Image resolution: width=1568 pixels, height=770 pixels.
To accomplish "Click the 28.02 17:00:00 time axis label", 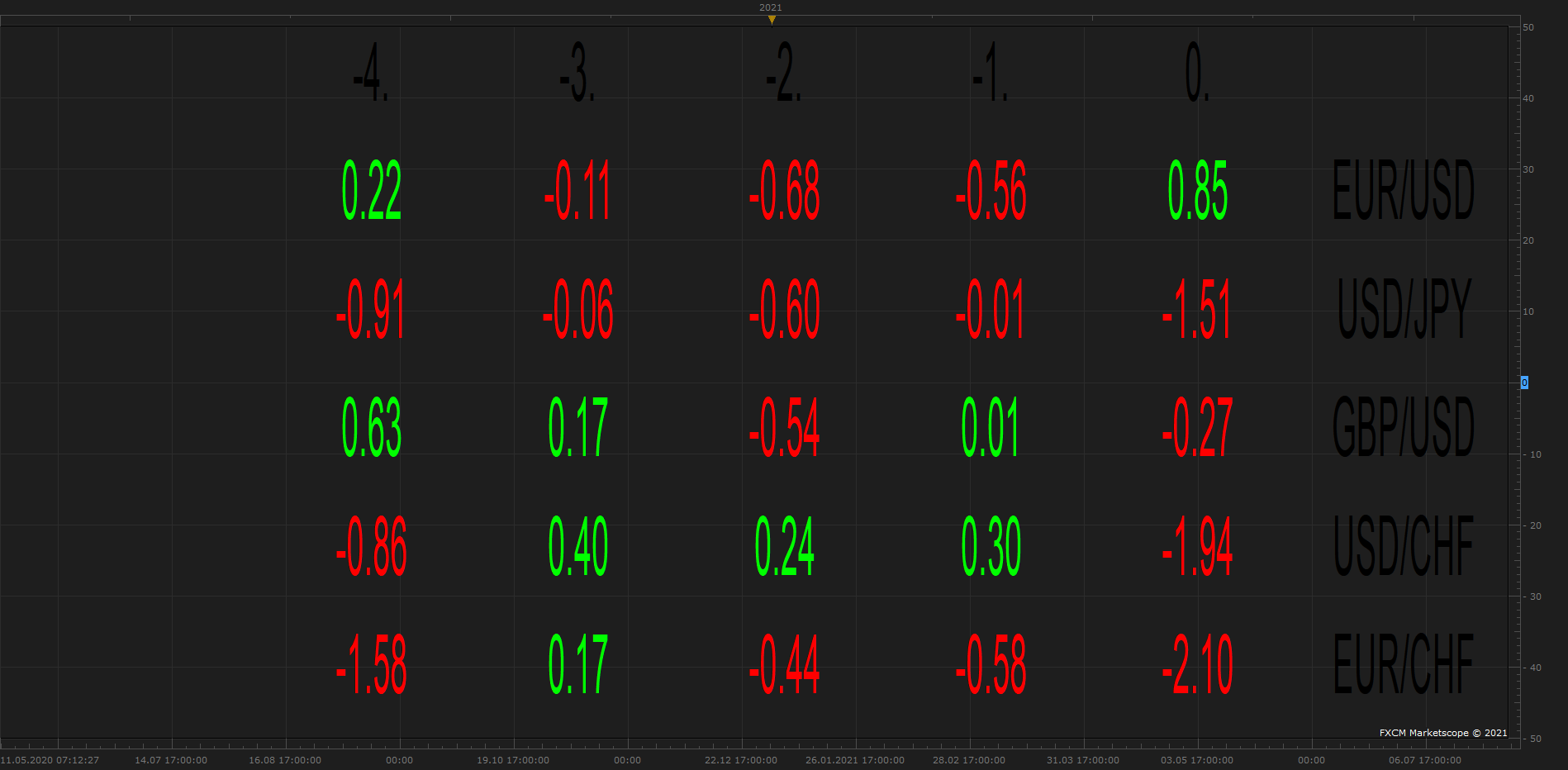I will pos(969,760).
